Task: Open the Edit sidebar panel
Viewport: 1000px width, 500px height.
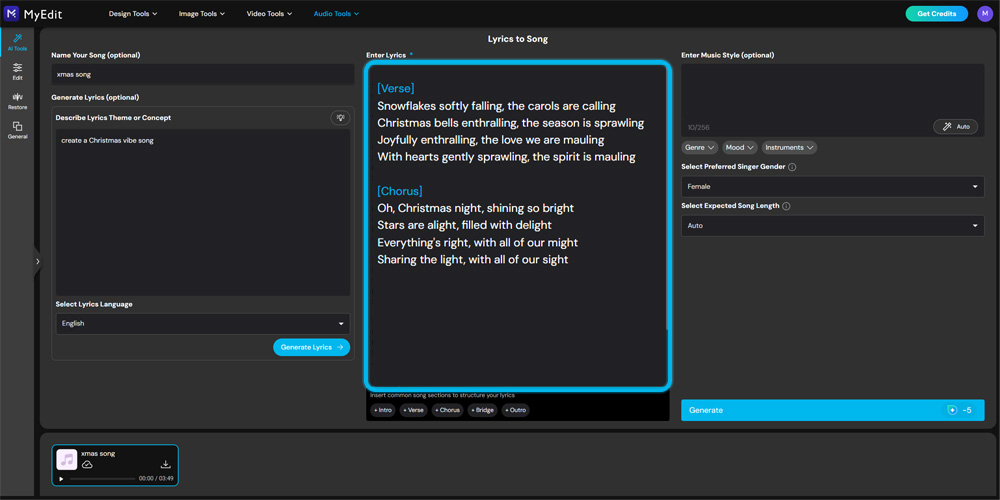Action: tap(17, 71)
